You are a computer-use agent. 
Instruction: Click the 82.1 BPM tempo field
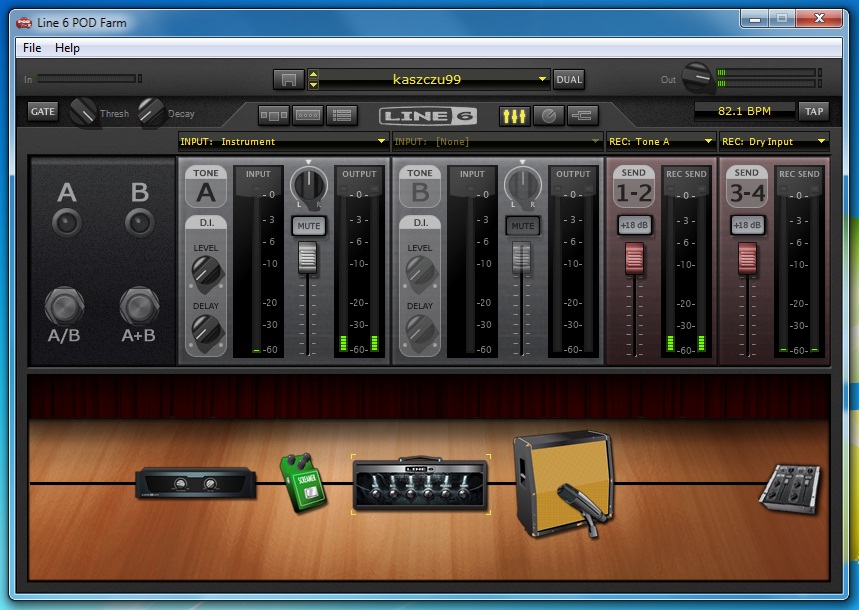[744, 111]
